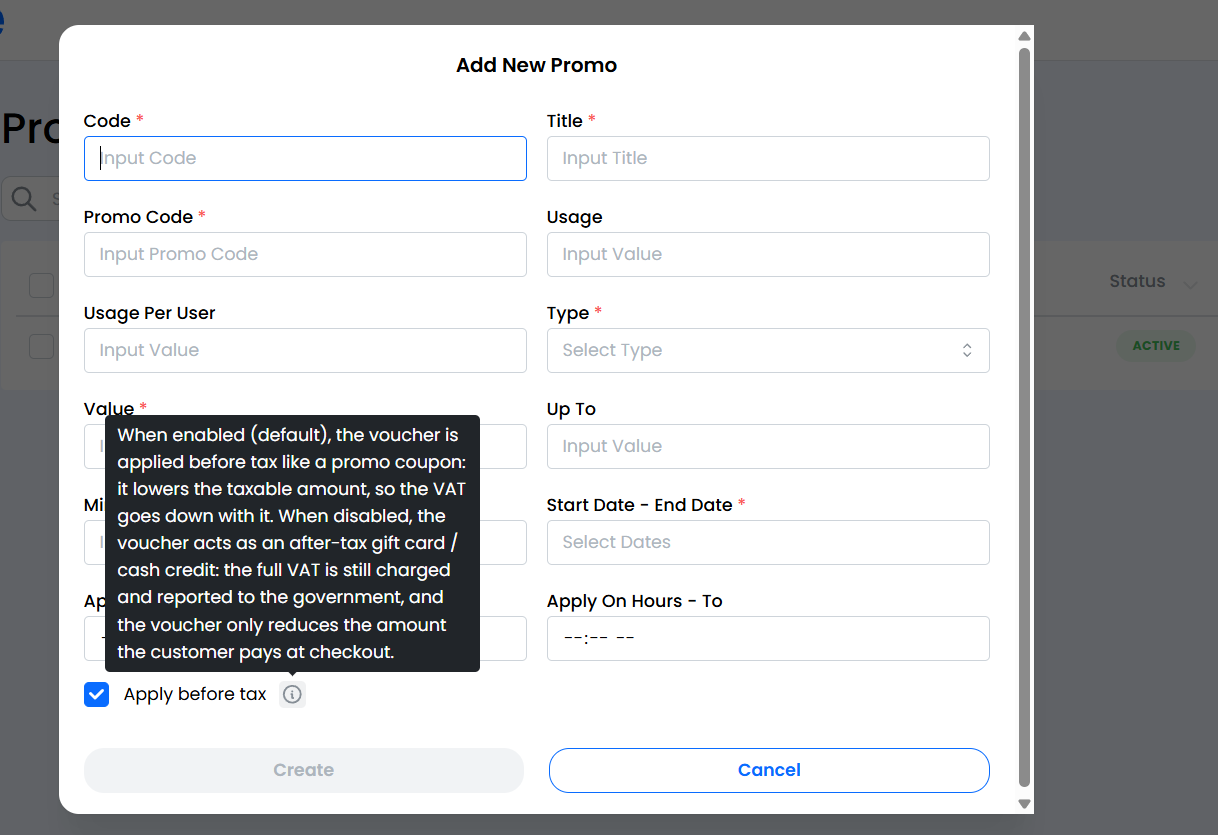Screen dimensions: 1218x835
Task: Focus the Input Code field
Action: (305, 158)
